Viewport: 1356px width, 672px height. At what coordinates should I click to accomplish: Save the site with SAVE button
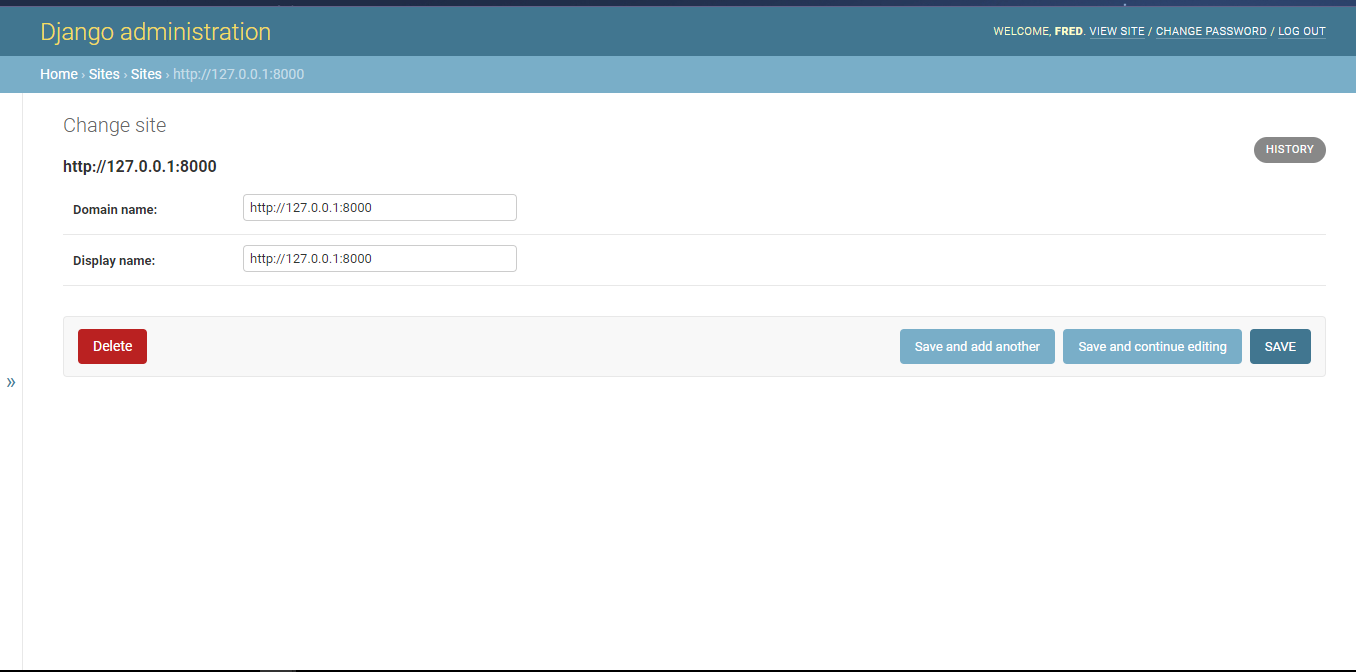tap(1280, 346)
